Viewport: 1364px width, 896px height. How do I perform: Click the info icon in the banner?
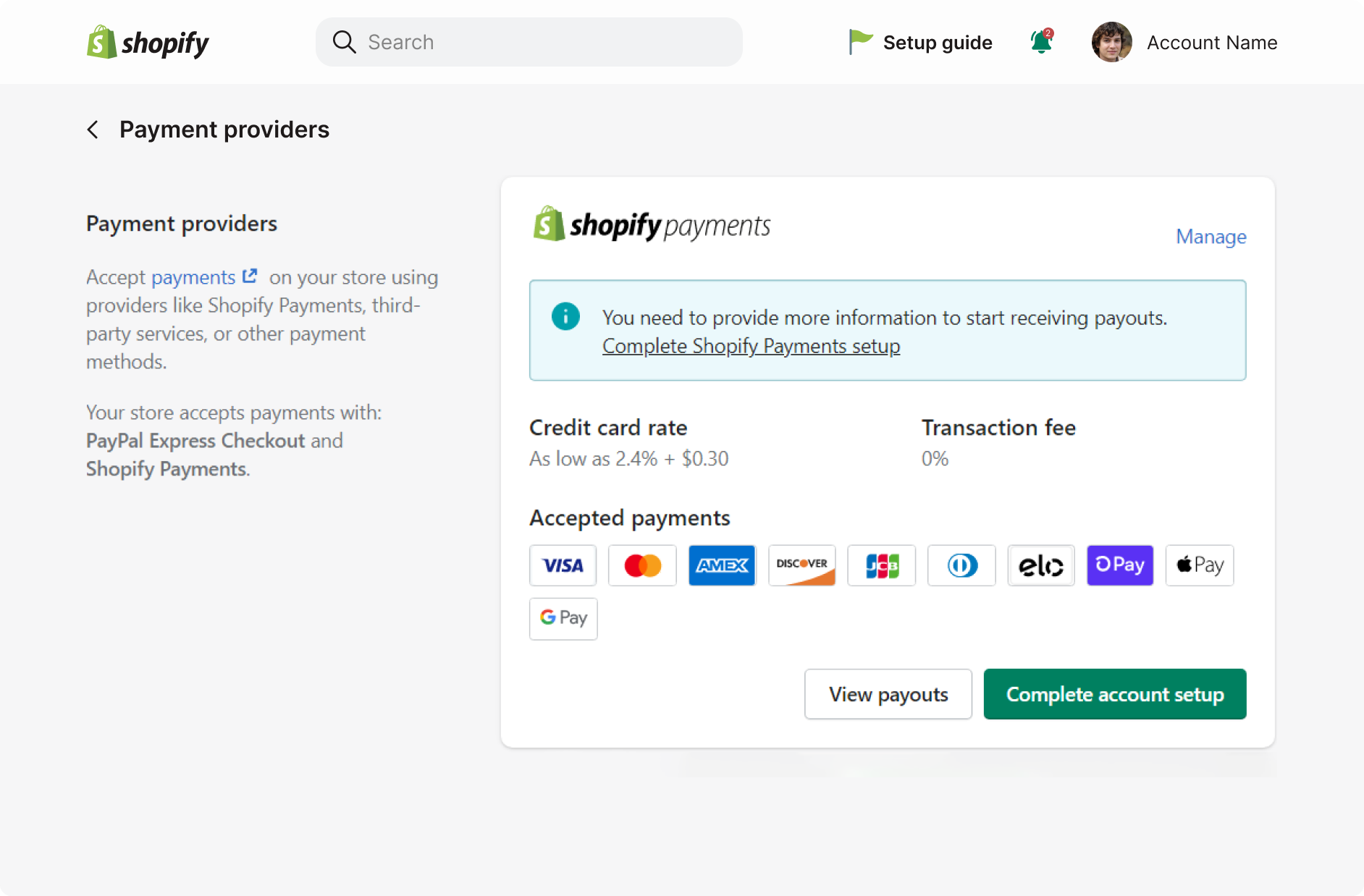click(565, 316)
